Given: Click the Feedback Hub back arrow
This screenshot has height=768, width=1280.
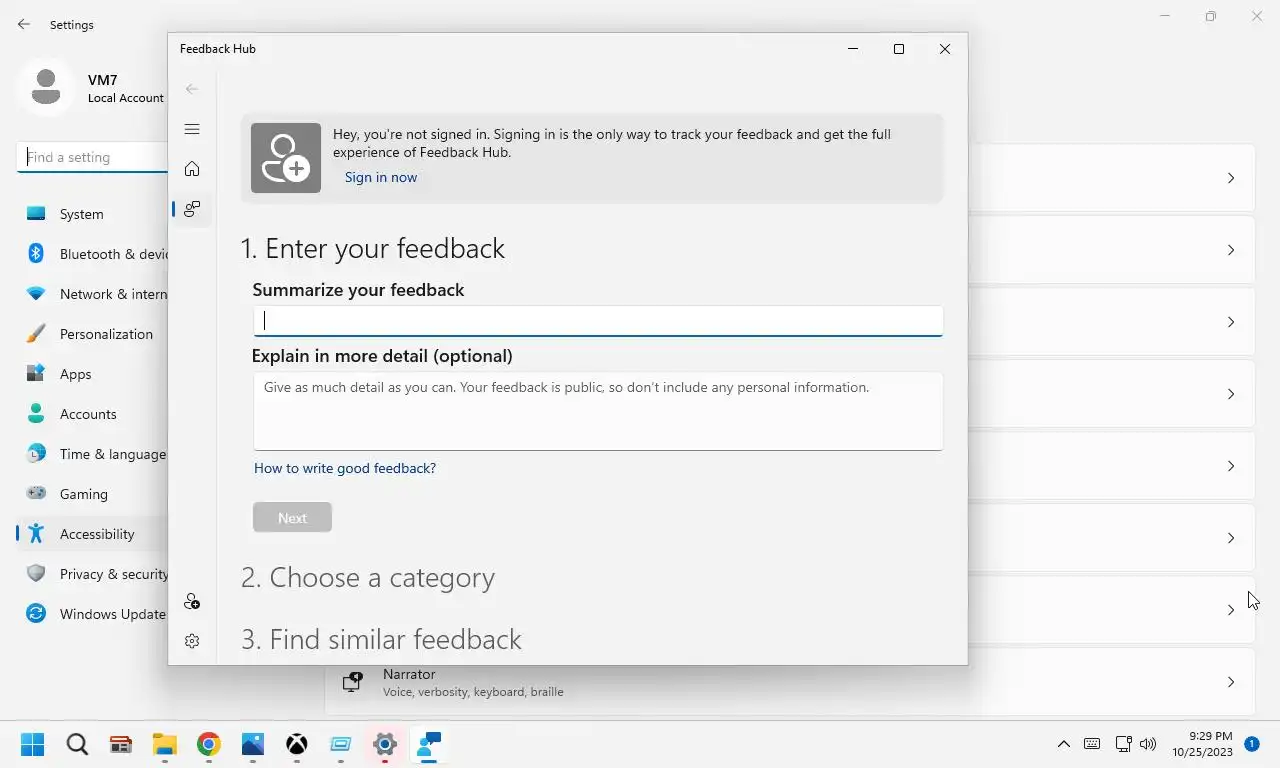Looking at the screenshot, I should click(x=192, y=89).
